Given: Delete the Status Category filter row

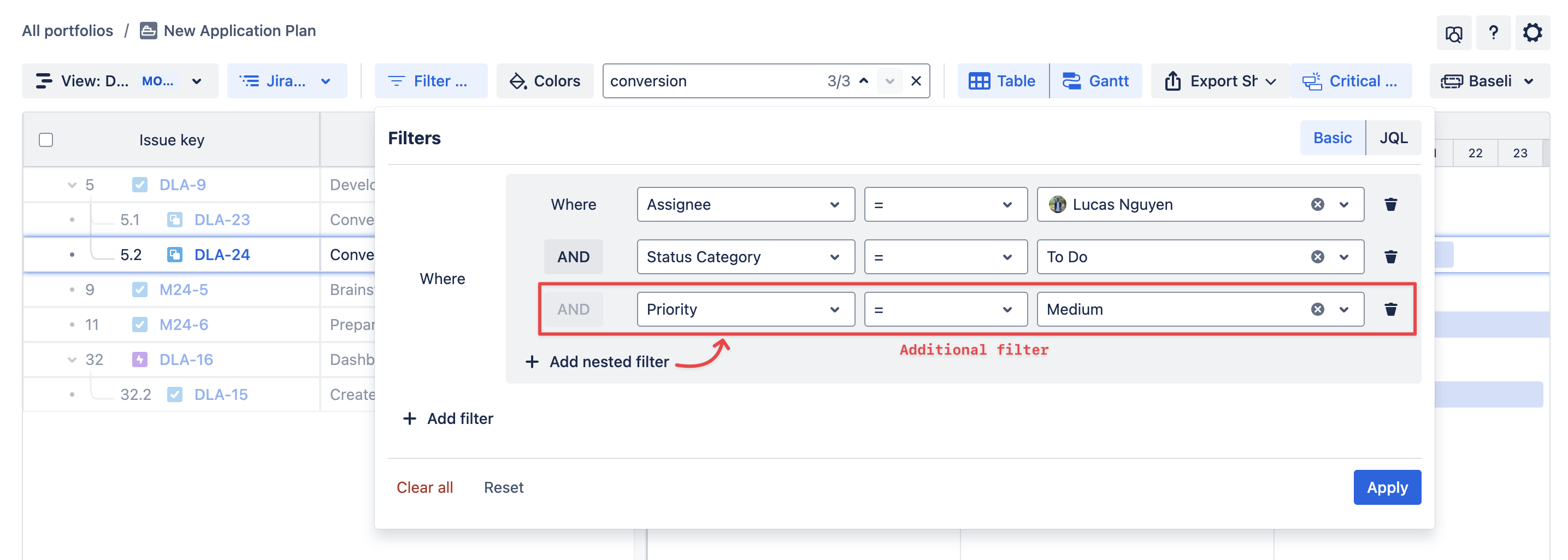Looking at the screenshot, I should (x=1390, y=257).
